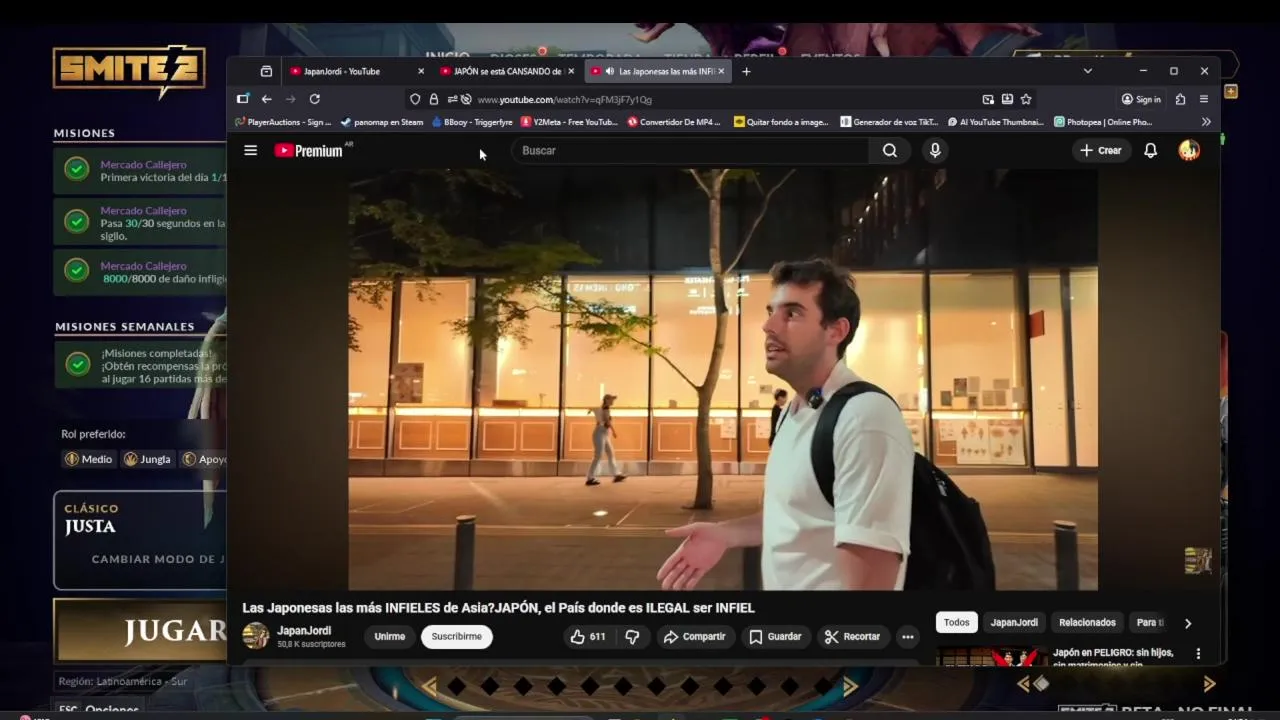Viewport: 1280px width, 720px height.
Task: Dislike the video with thumbs-down
Action: [632, 636]
